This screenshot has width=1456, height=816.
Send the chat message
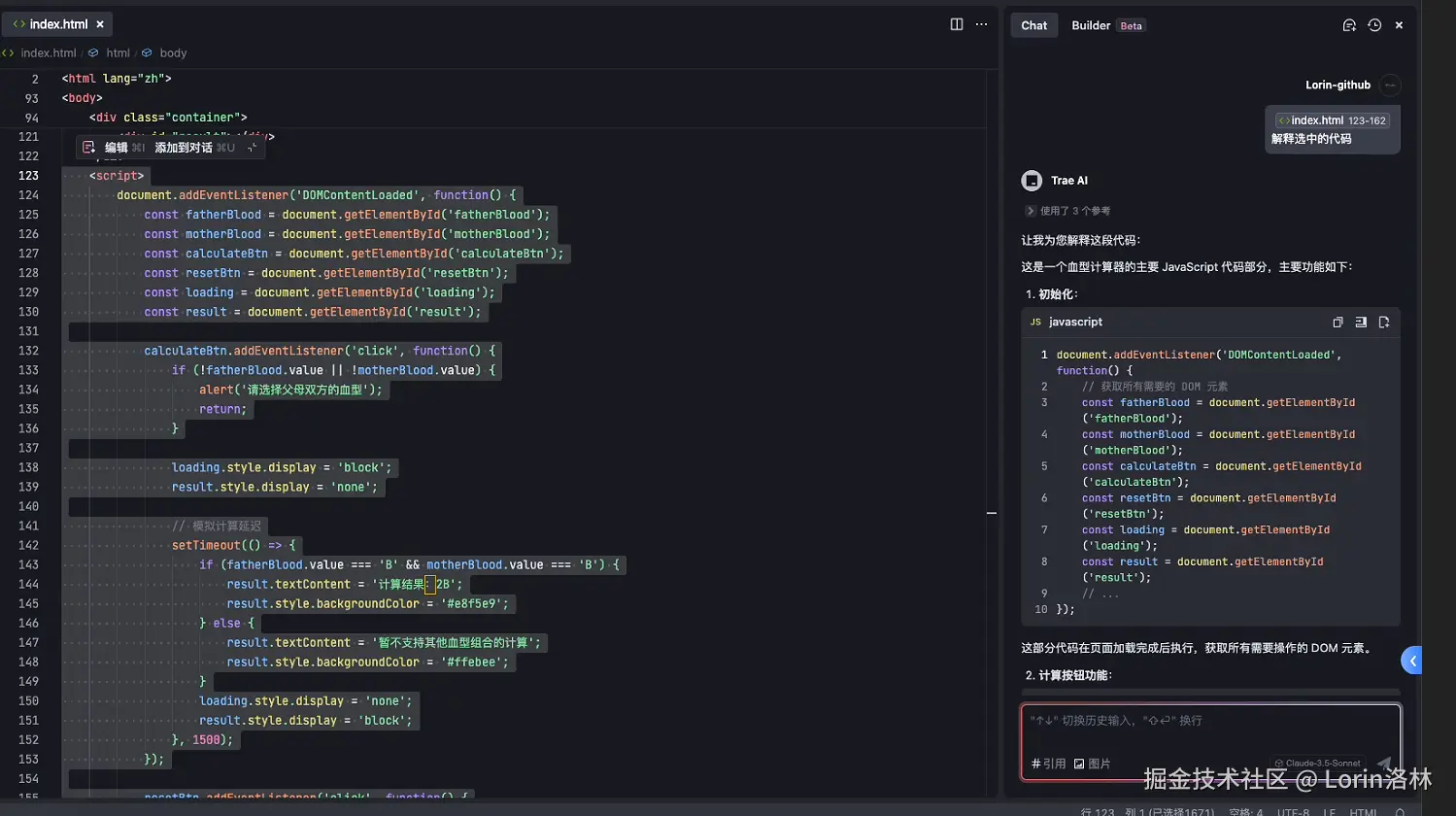tap(1384, 764)
